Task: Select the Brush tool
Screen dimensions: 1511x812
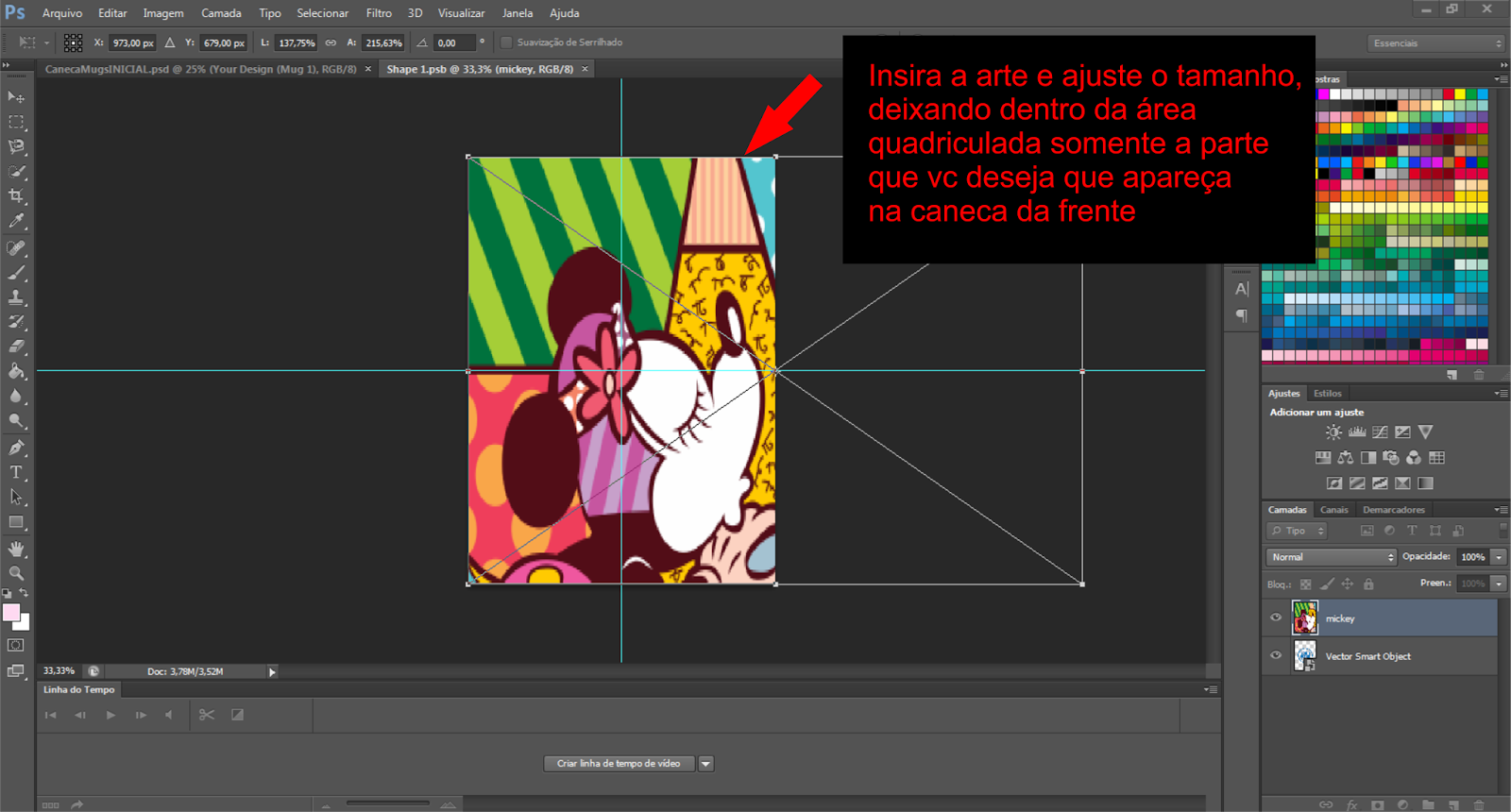Action: point(16,273)
